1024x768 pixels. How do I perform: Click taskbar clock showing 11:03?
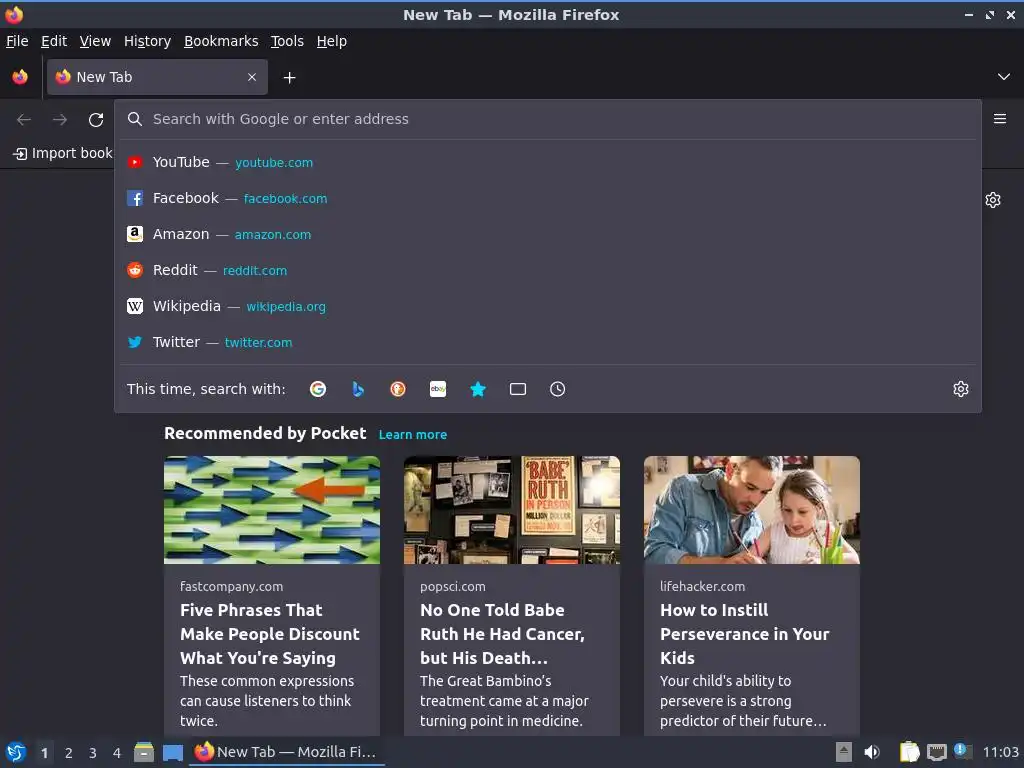[x=1000, y=752]
